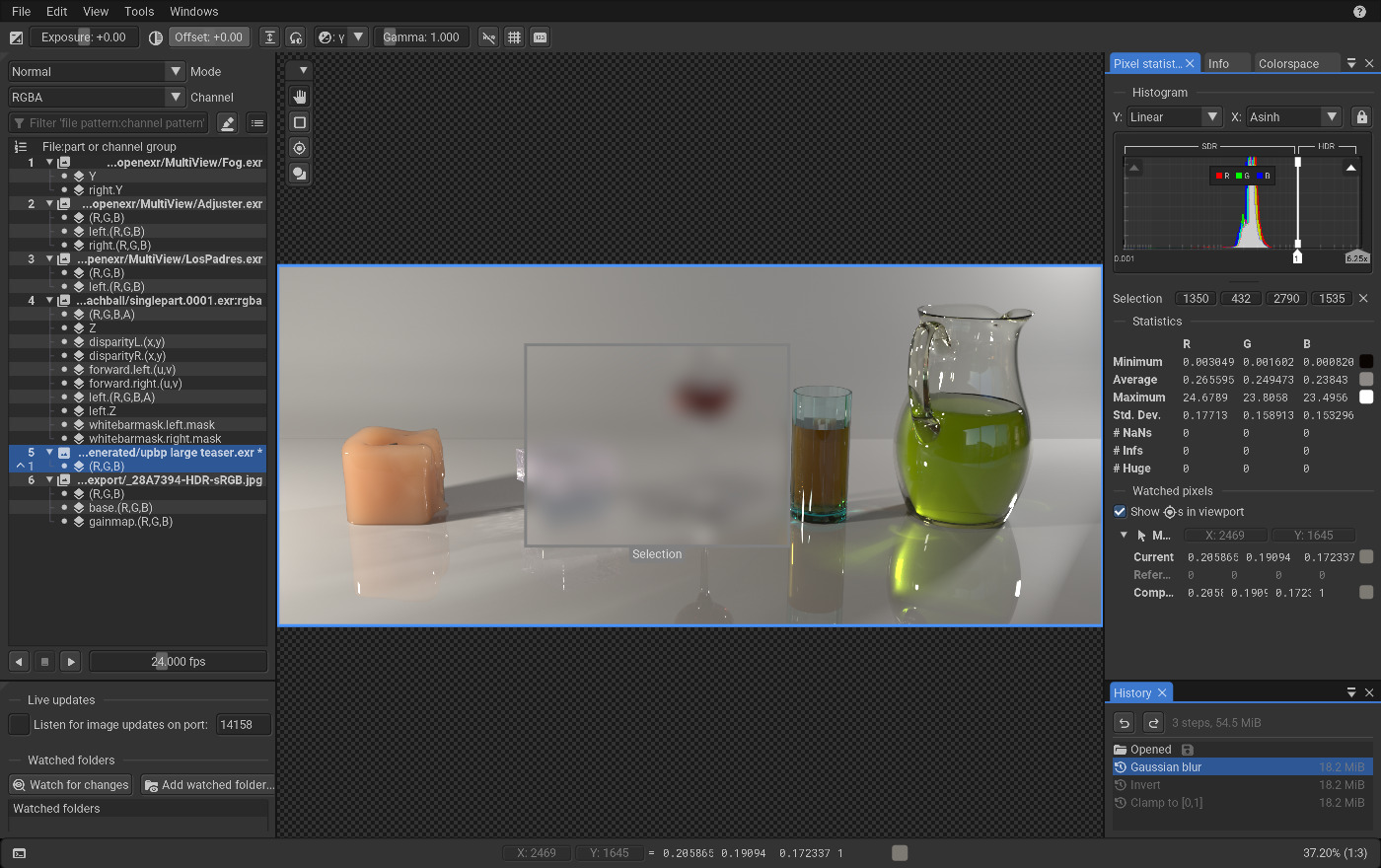Select the annotation bubbles tool

[300, 174]
